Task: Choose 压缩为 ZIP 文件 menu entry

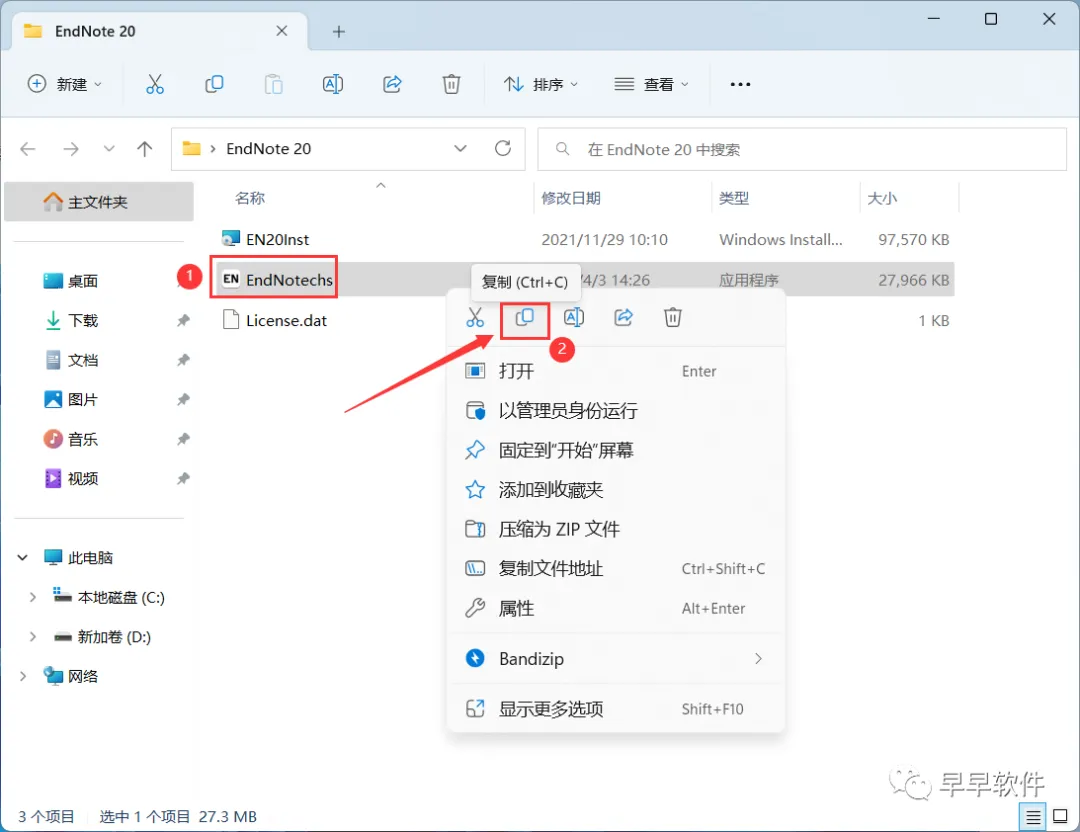Action: click(x=616, y=529)
